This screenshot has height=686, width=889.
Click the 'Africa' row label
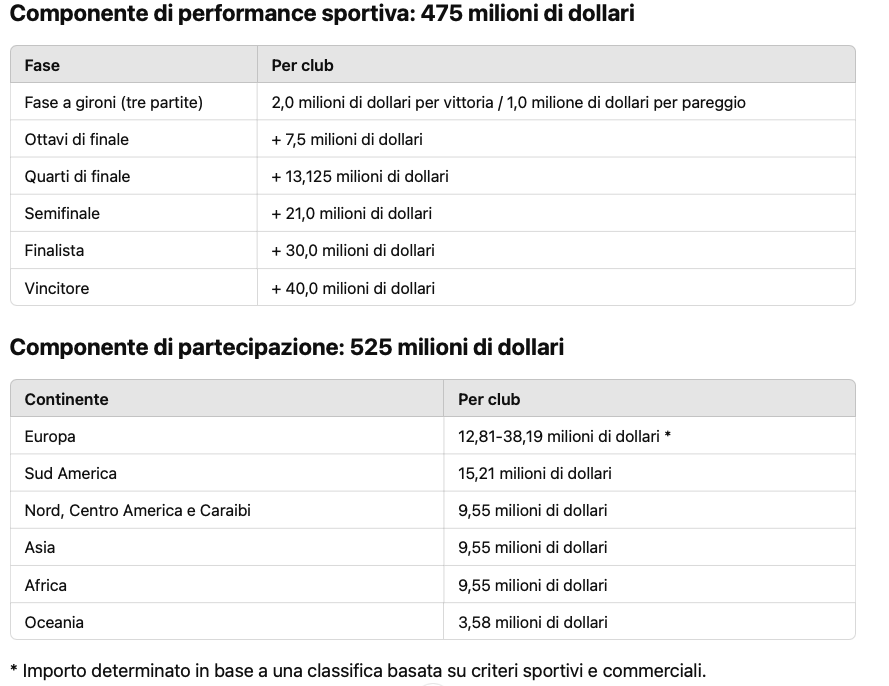coord(45,585)
